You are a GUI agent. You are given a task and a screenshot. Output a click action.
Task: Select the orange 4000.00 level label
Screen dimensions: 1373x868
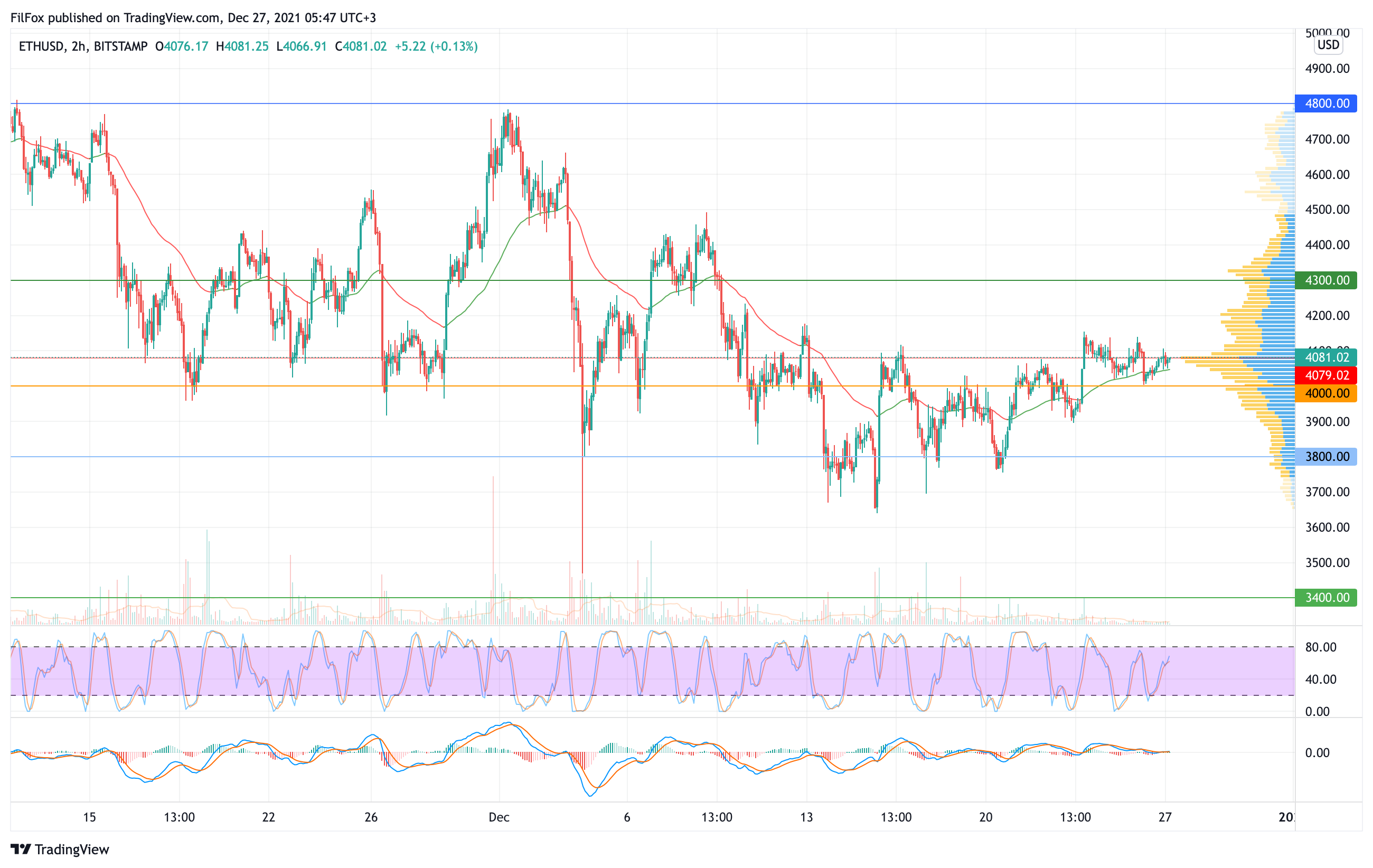tap(1326, 393)
